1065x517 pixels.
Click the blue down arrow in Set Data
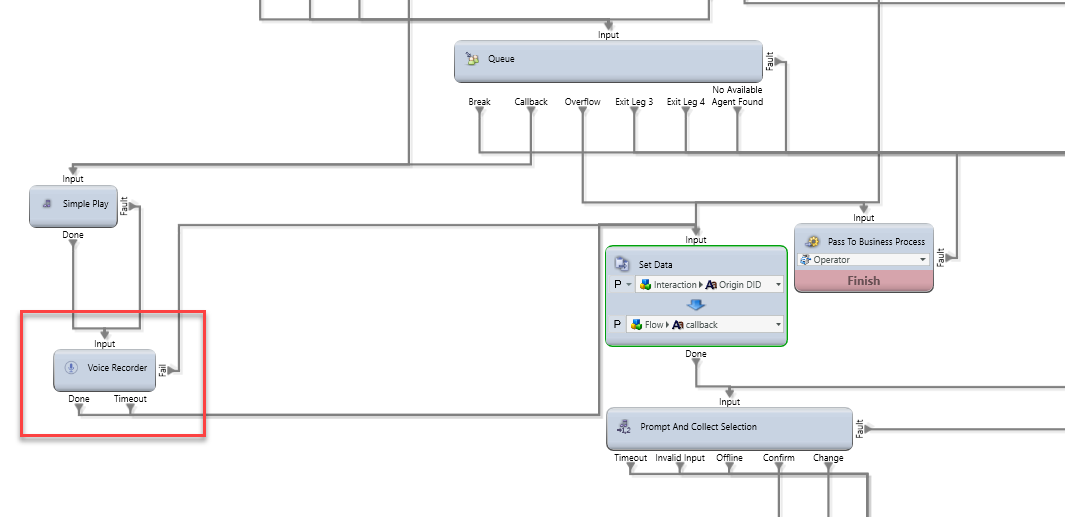click(696, 305)
